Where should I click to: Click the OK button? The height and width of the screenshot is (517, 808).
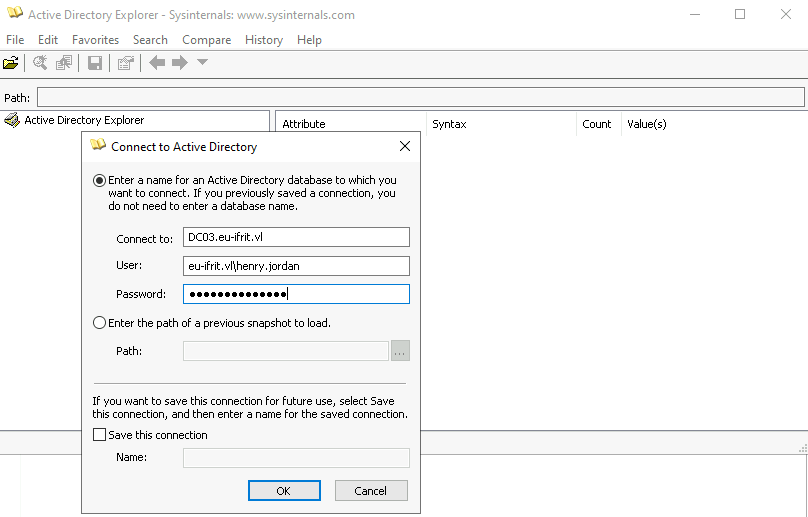pos(284,491)
